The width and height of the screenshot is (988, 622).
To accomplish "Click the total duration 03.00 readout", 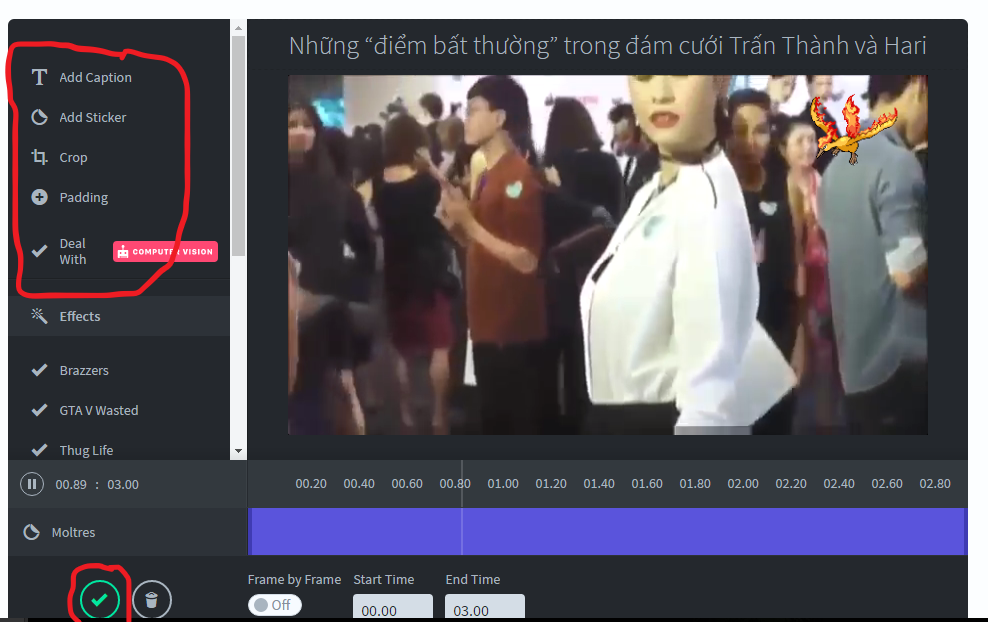I will [x=123, y=485].
